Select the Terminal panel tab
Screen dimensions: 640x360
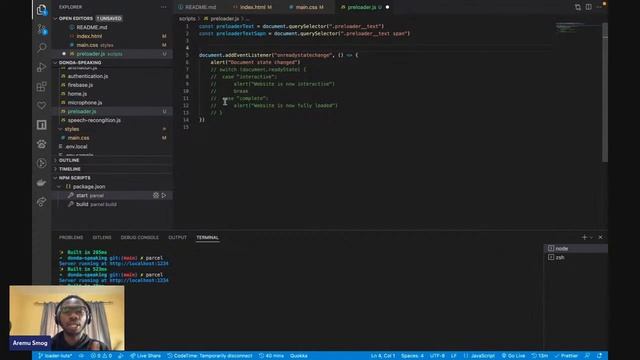207,237
